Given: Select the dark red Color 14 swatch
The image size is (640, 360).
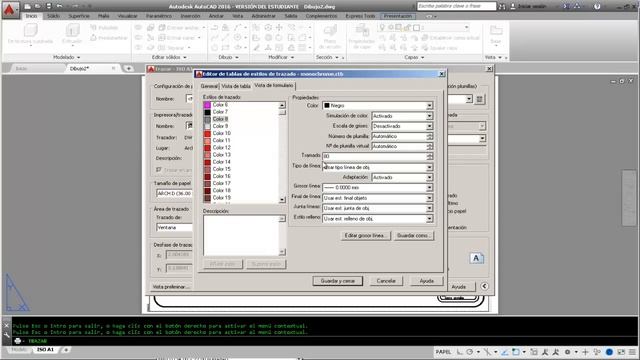Looking at the screenshot, I should 207,162.
